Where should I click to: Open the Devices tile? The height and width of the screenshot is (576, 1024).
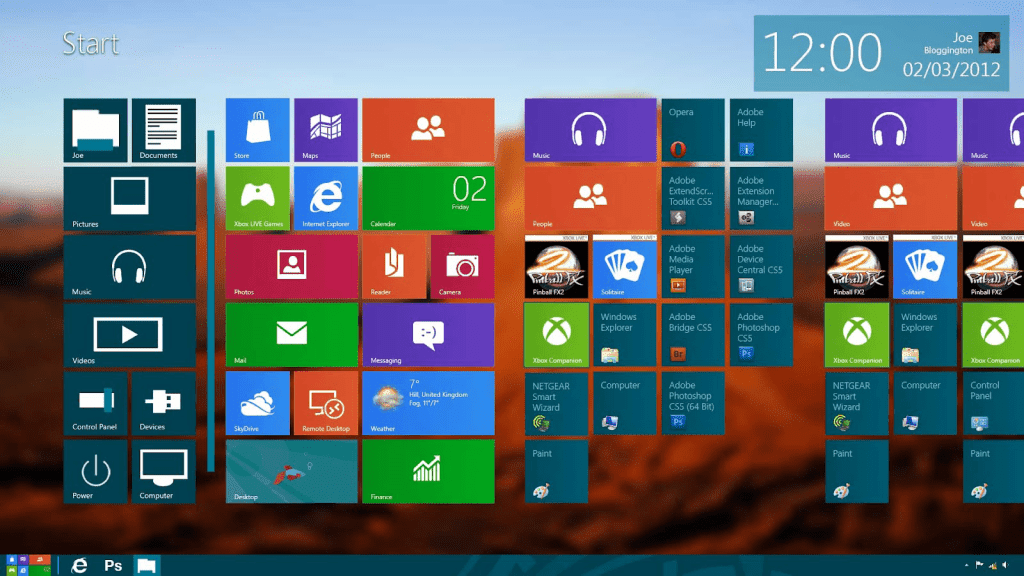(164, 403)
